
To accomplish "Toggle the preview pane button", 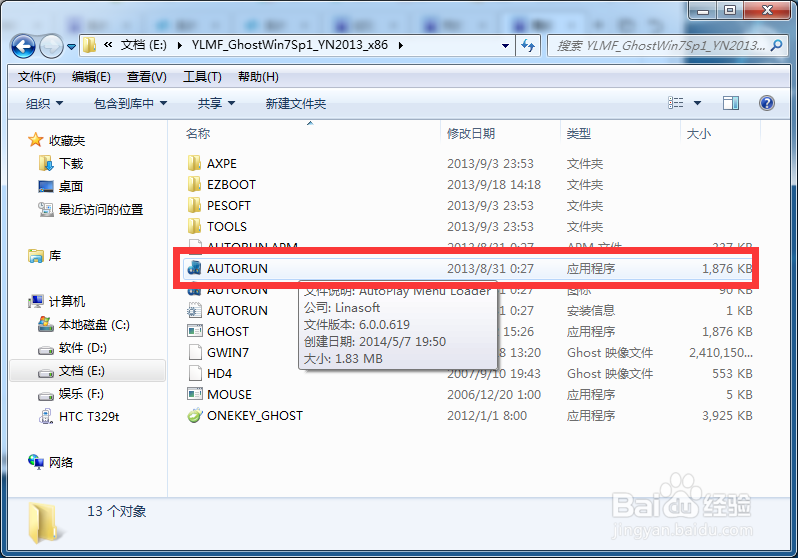I will pyautogui.click(x=731, y=103).
